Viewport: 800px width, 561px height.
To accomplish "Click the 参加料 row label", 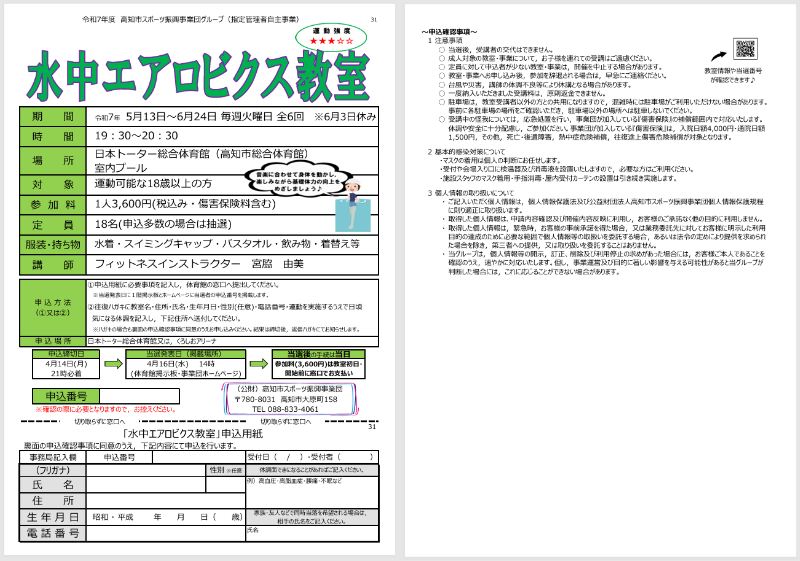I will coord(53,205).
